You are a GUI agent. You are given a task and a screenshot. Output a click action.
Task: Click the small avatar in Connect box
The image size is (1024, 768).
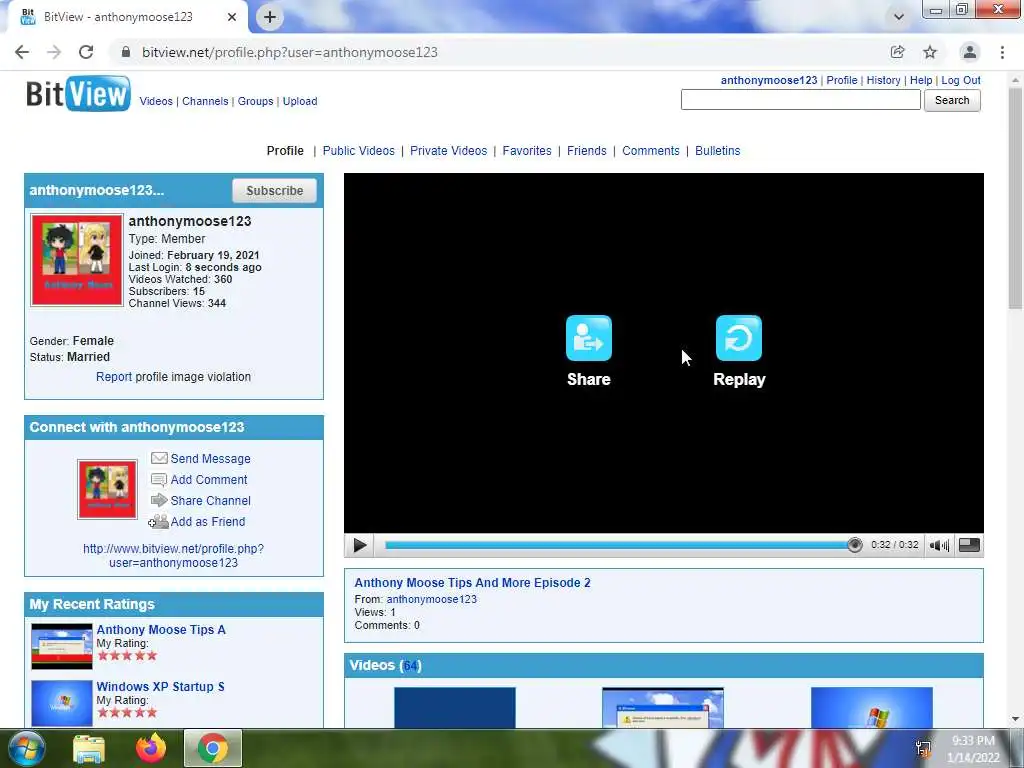108,490
